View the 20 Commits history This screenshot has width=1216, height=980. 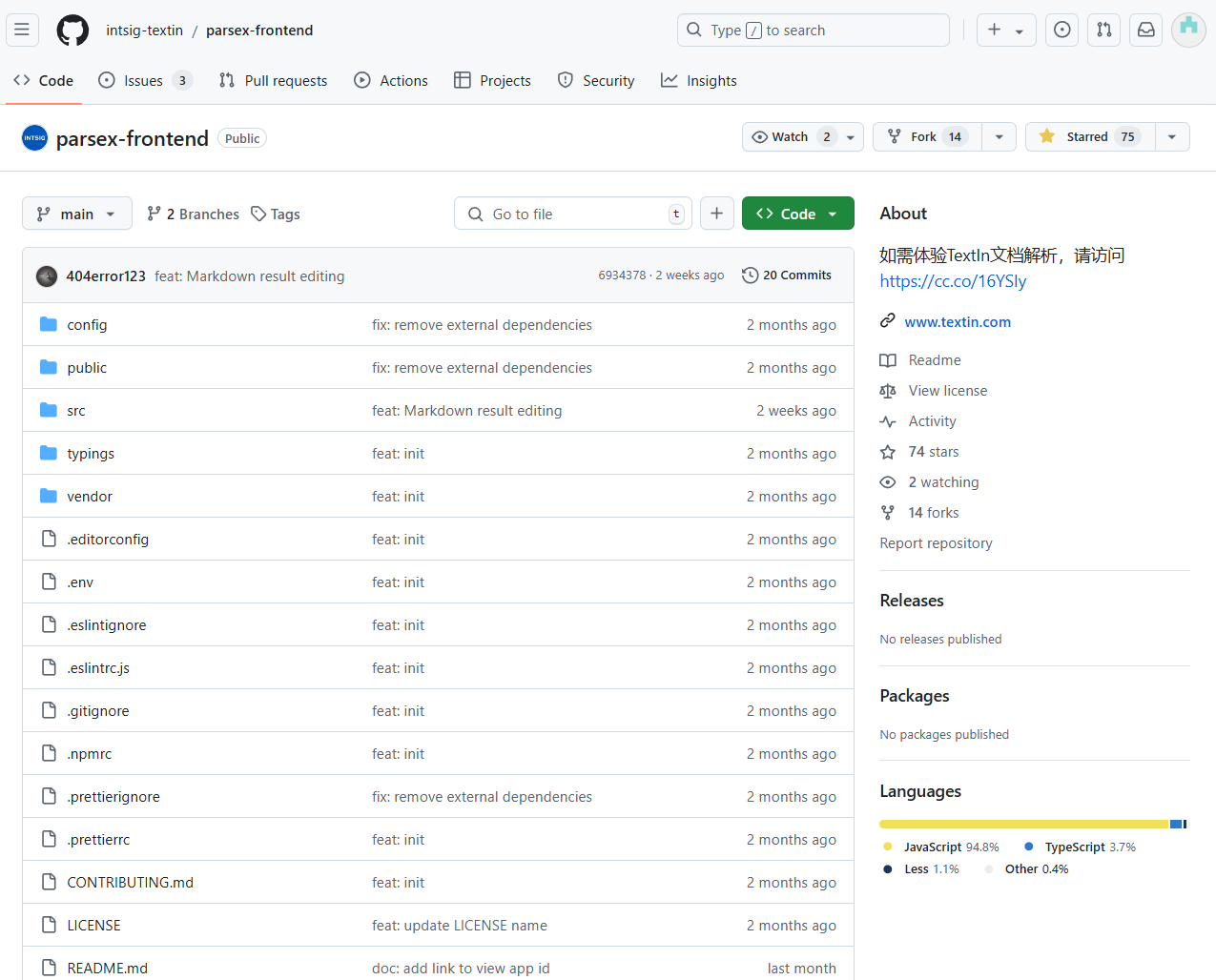(787, 276)
